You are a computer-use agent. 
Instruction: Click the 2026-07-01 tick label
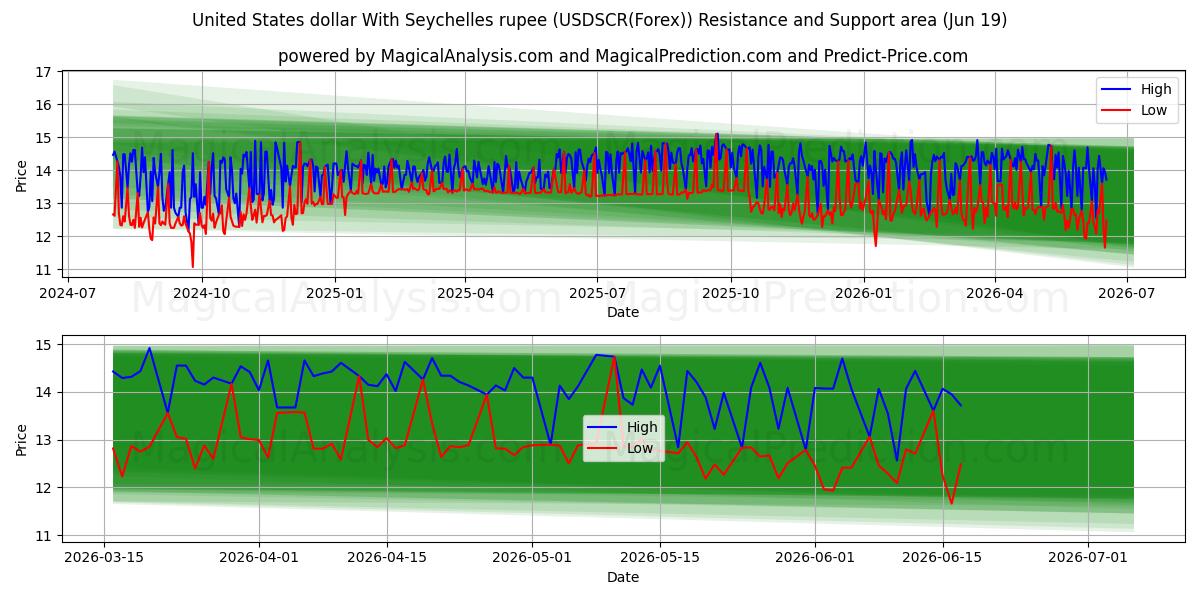point(1089,558)
